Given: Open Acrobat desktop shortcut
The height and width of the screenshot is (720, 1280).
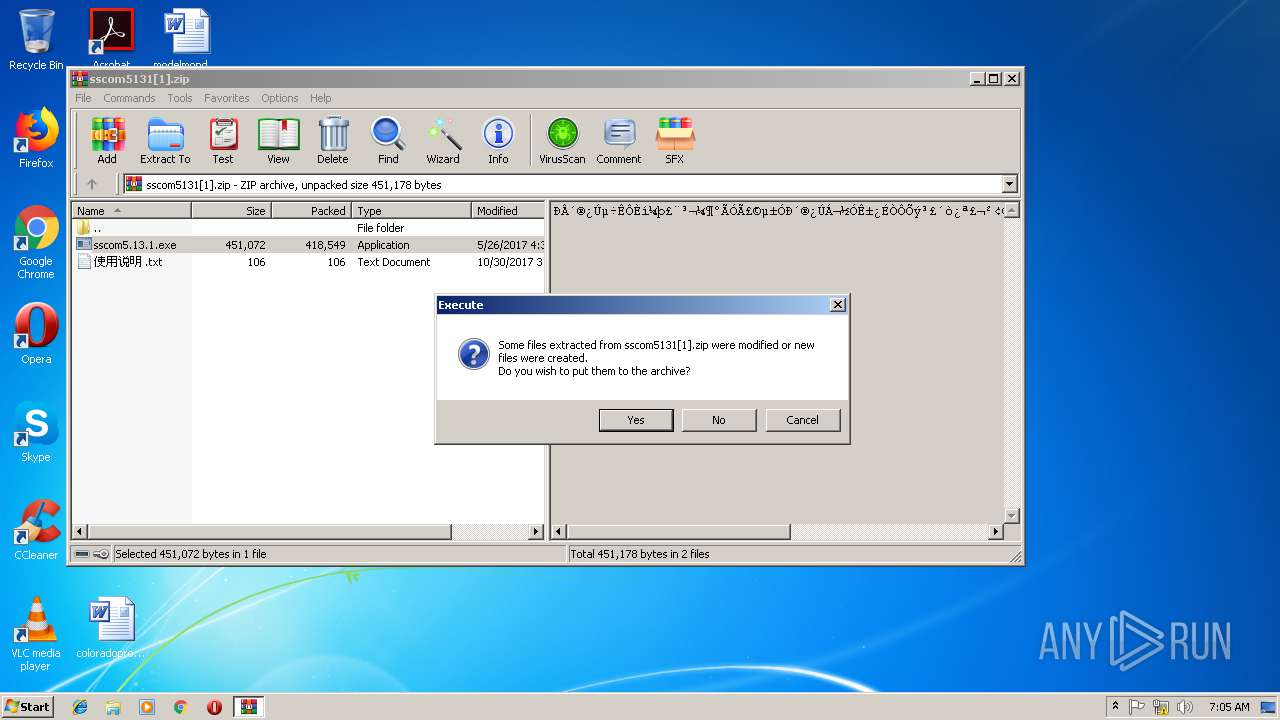Looking at the screenshot, I should pos(111,38).
